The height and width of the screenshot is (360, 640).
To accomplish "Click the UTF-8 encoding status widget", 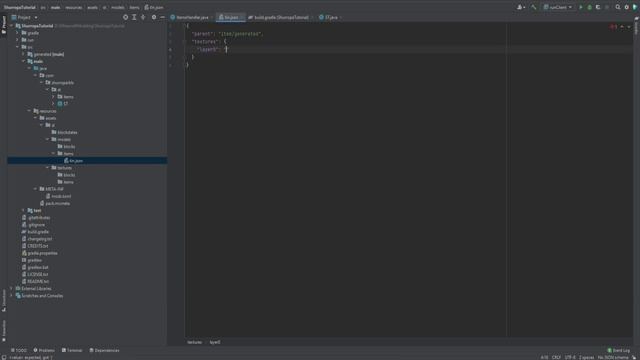I will pyautogui.click(x=570, y=357).
